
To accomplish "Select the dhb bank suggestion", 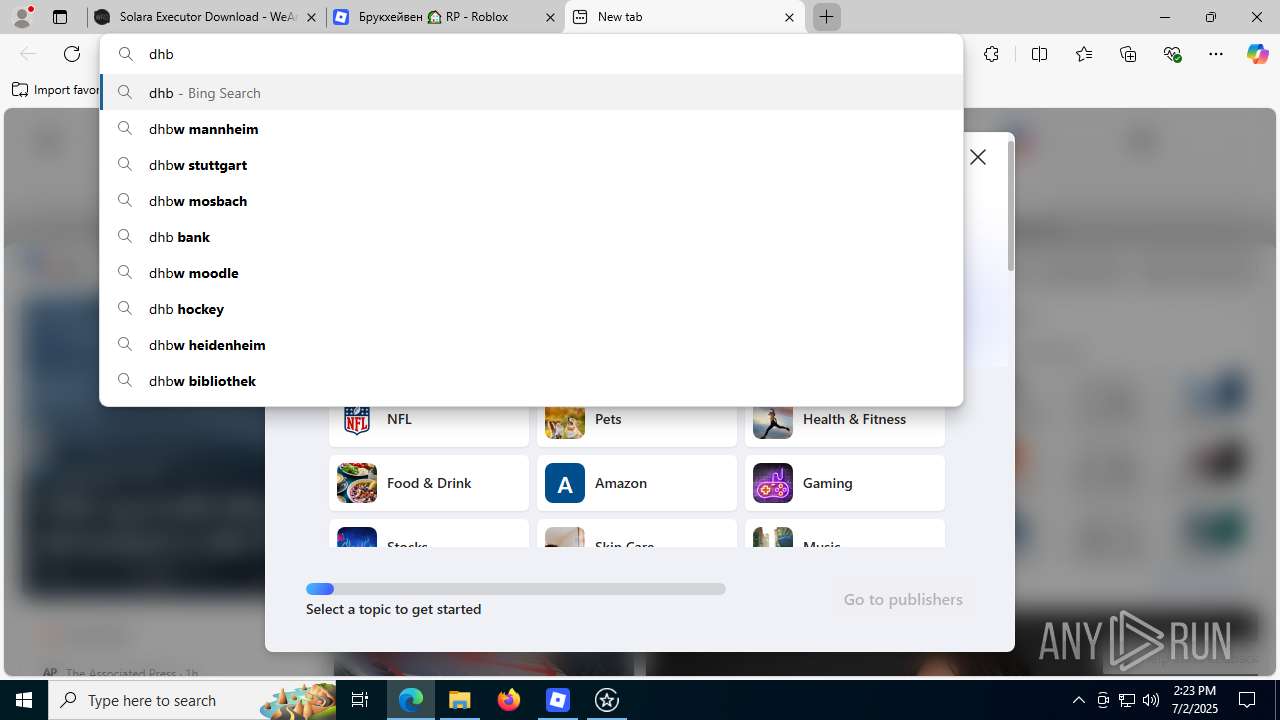I will coord(531,237).
